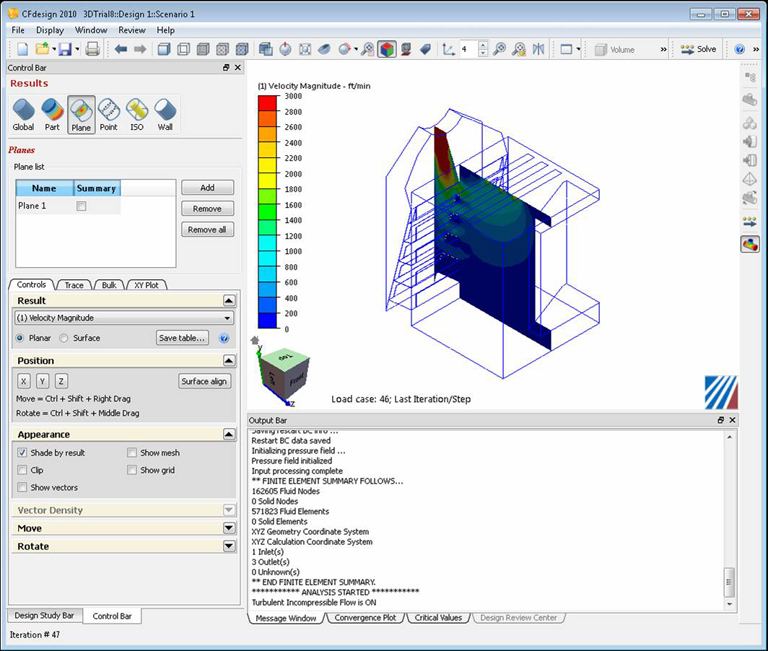This screenshot has height=651, width=768.
Task: Open the Save icon dropdown arrow
Action: tap(77, 49)
